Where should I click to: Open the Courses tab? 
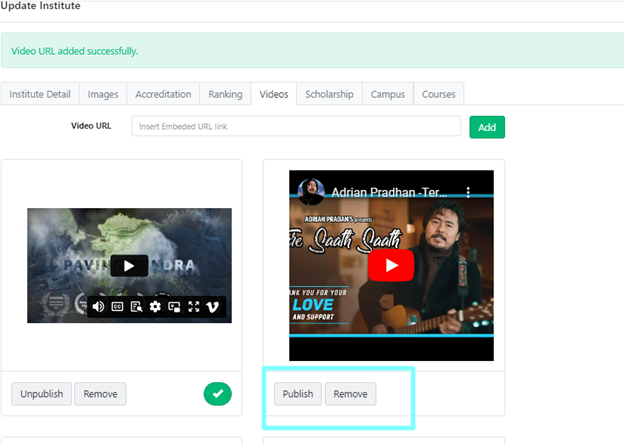439,94
